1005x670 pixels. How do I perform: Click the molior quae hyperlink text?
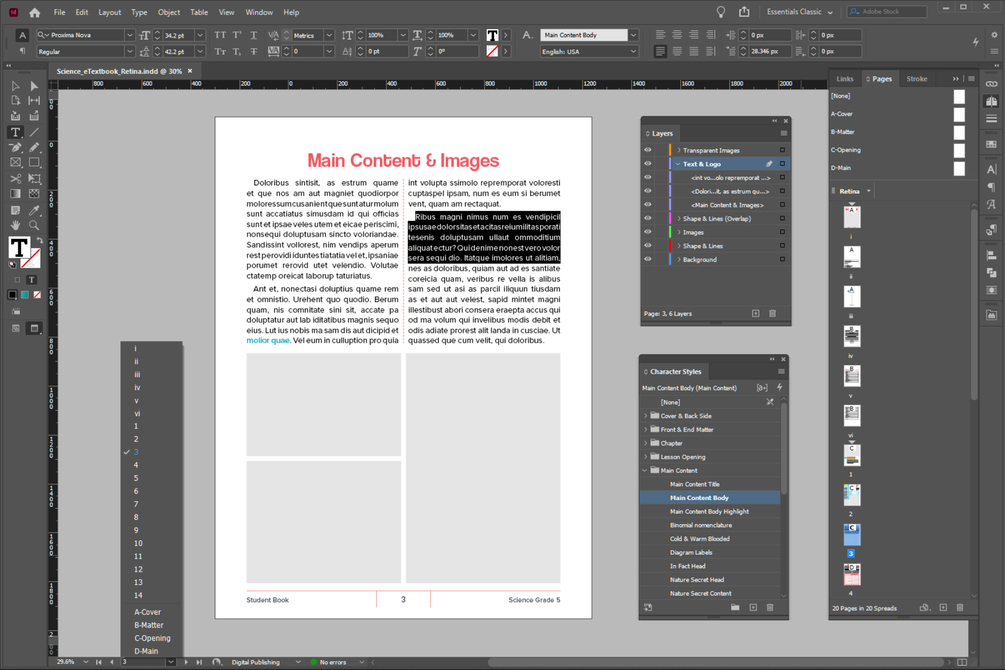pos(268,340)
